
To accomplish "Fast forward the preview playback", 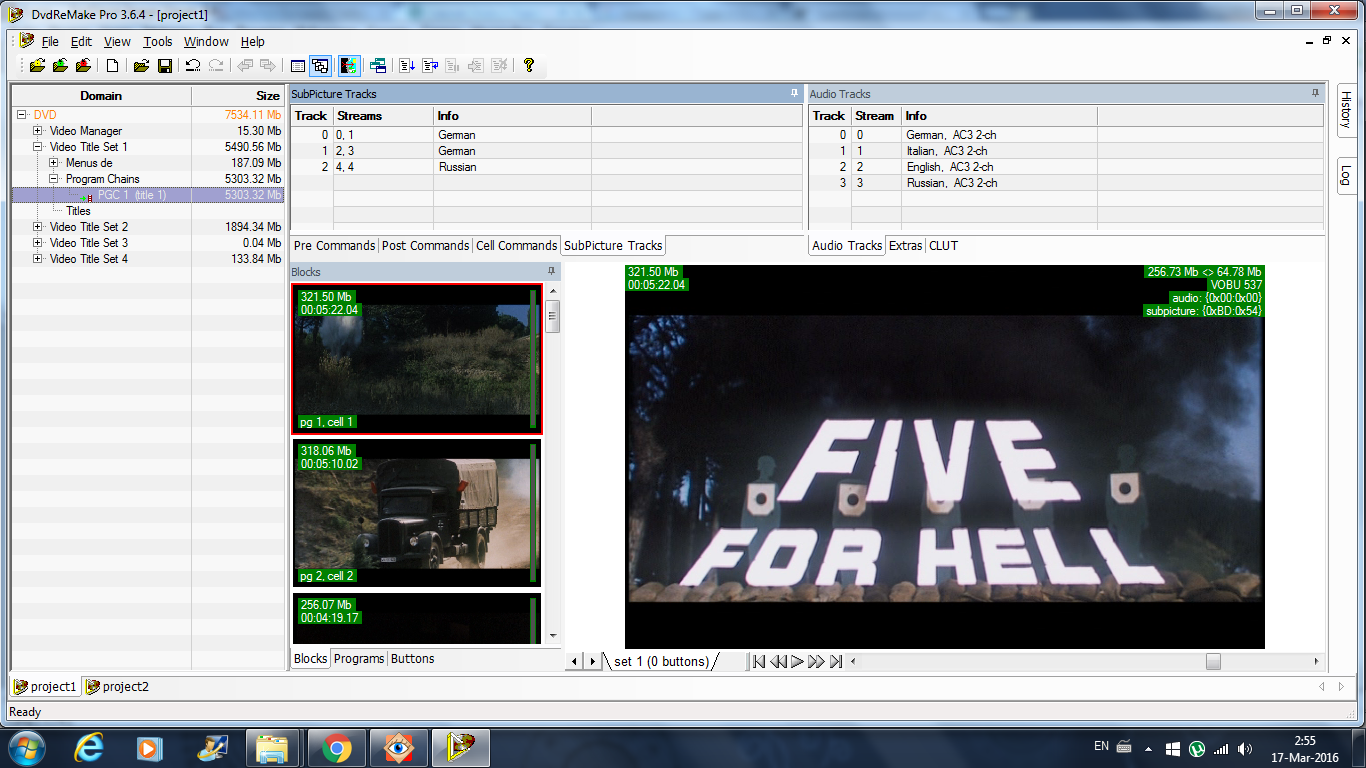I will point(816,662).
